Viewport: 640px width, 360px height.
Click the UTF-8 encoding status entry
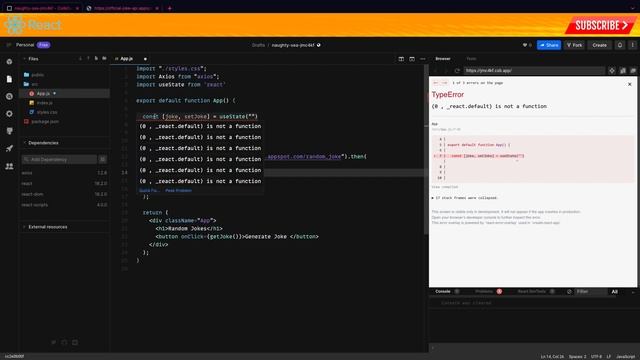pos(596,357)
